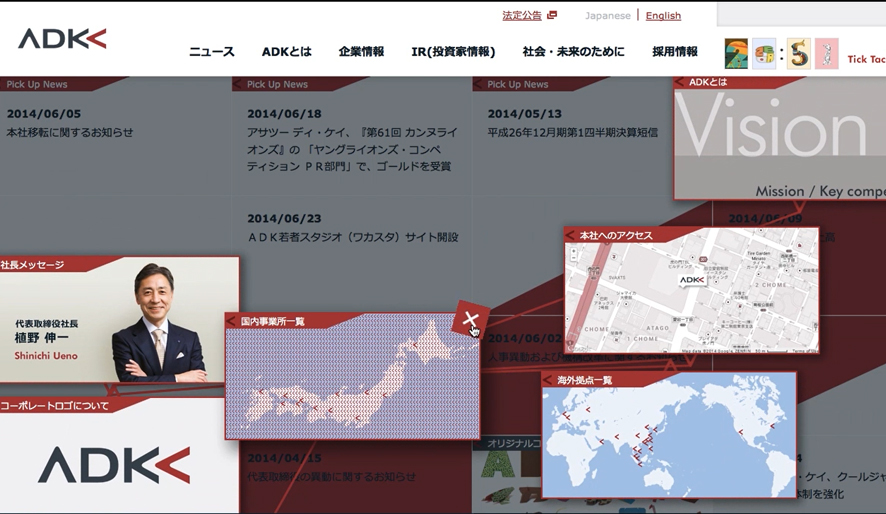886x514 pixels.
Task: Click the 2014/06/23 date text
Action: [284, 219]
